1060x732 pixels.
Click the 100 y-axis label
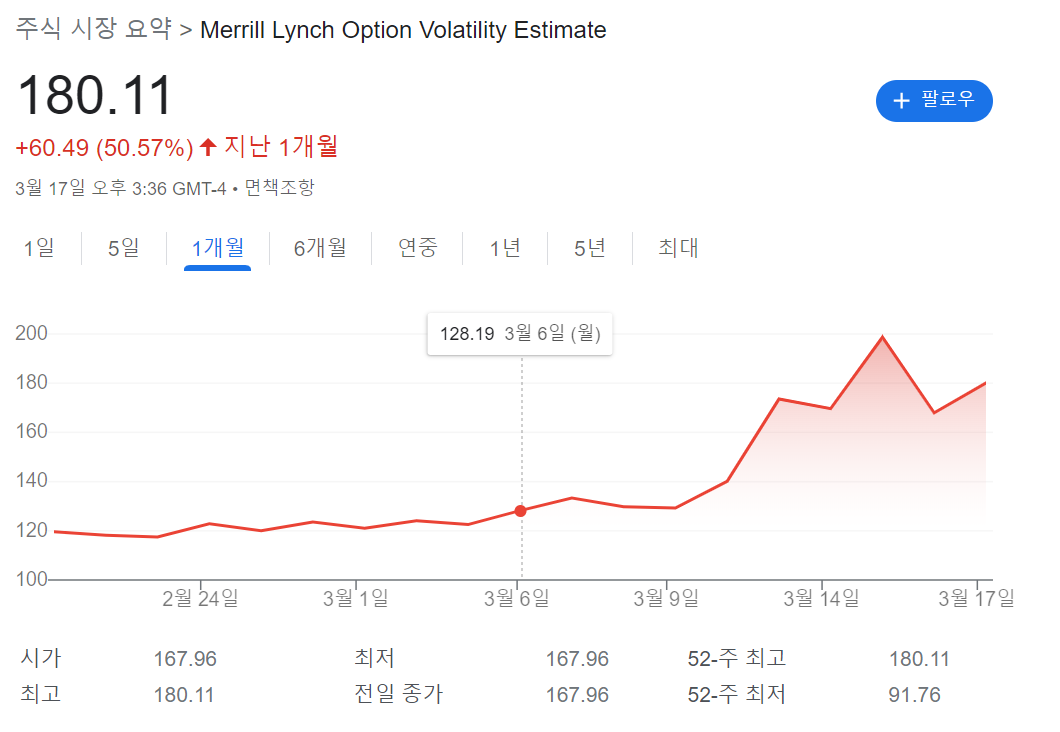tap(31, 579)
